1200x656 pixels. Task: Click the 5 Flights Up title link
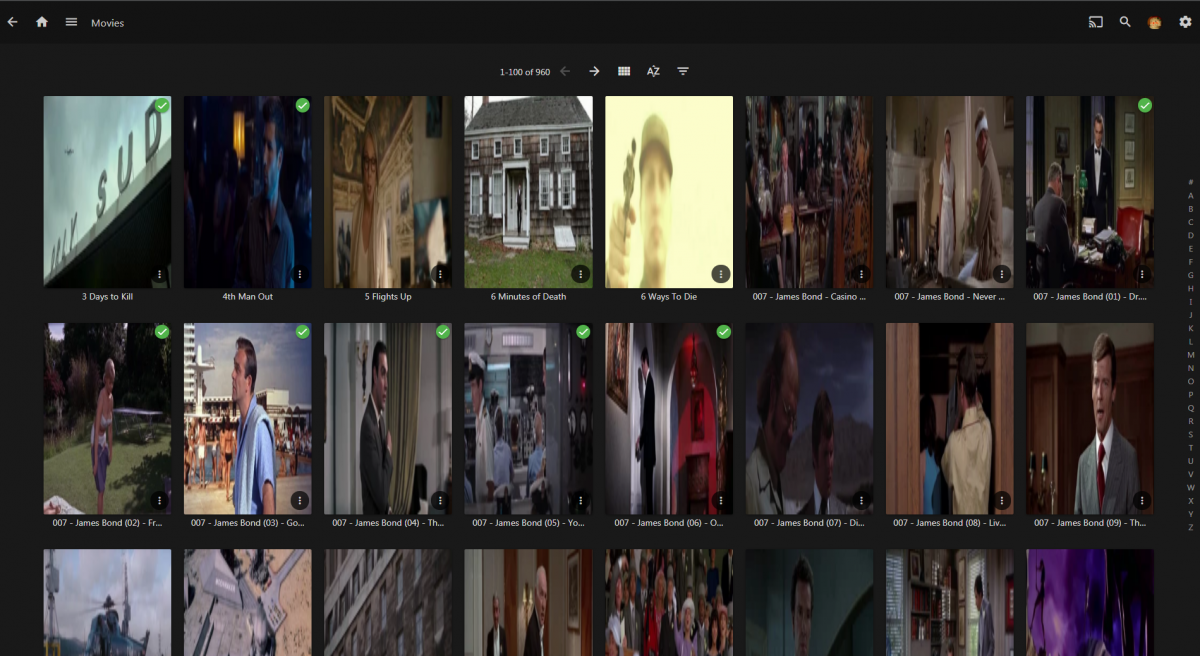(388, 297)
